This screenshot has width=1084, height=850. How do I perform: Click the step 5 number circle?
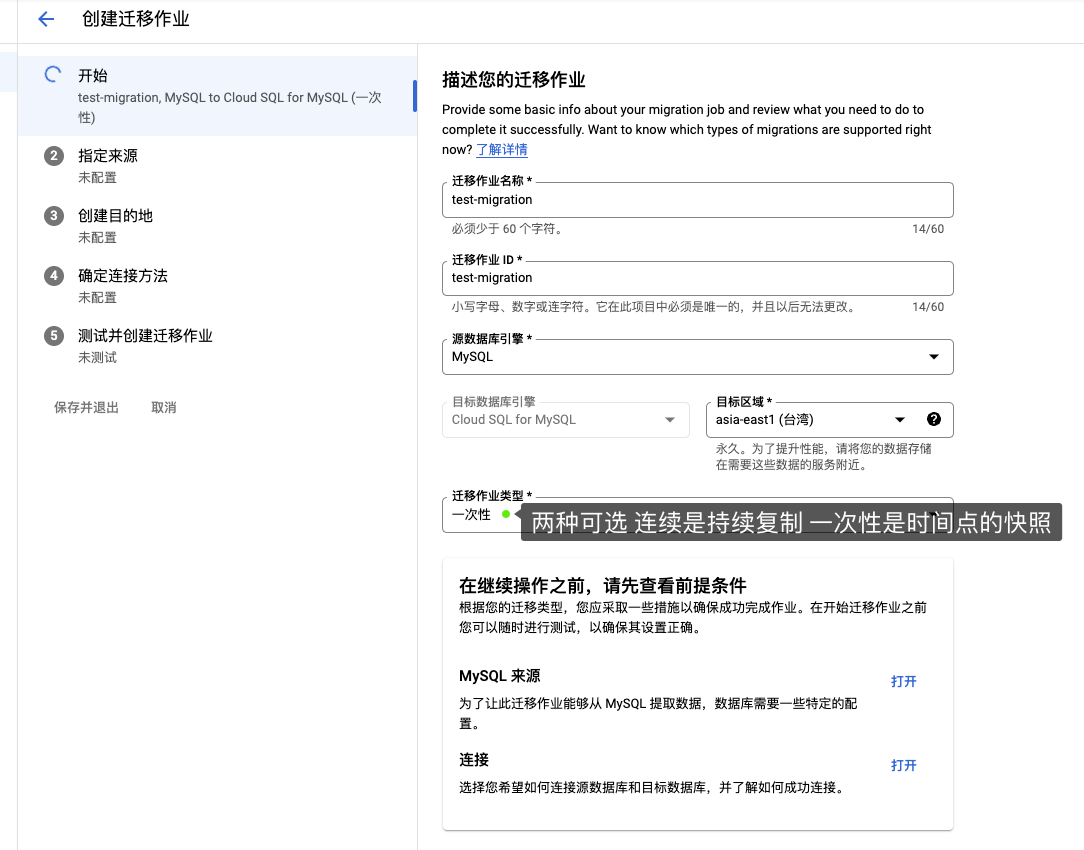(54, 336)
